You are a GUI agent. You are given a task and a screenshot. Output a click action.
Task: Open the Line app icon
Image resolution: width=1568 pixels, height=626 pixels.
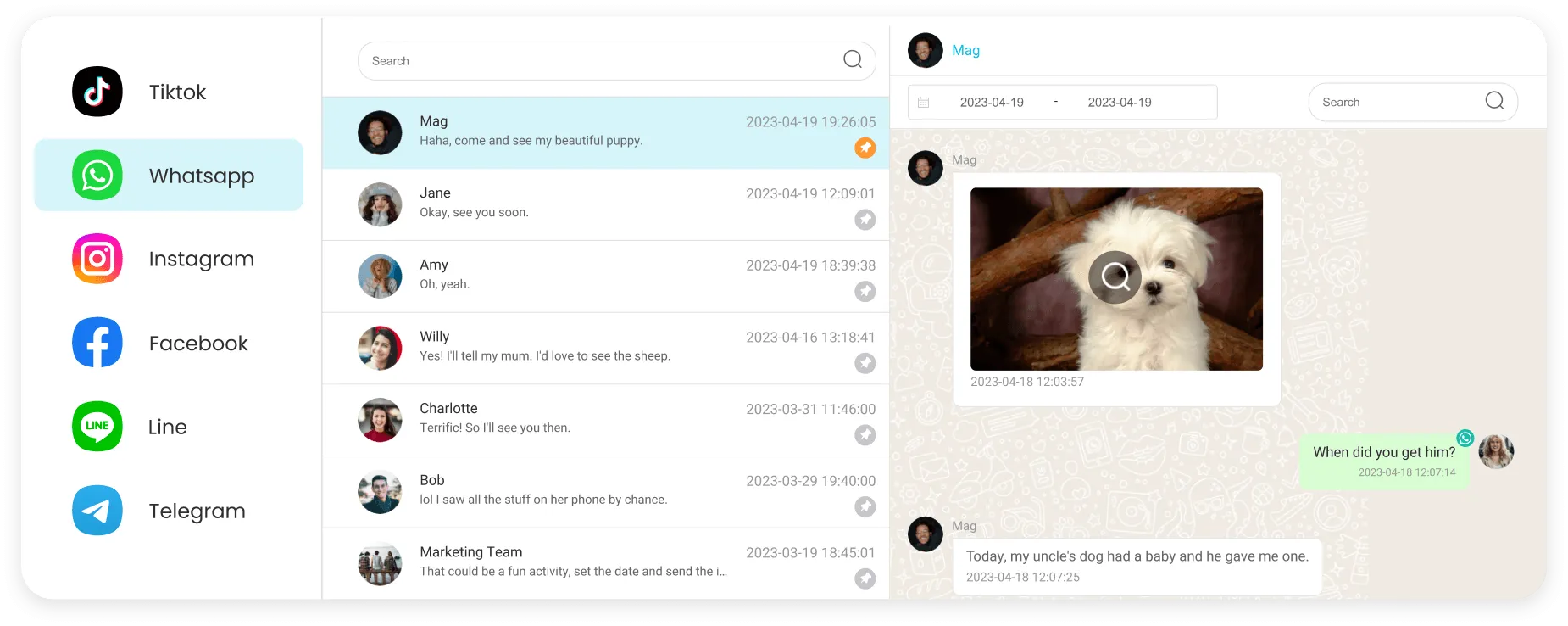(97, 426)
